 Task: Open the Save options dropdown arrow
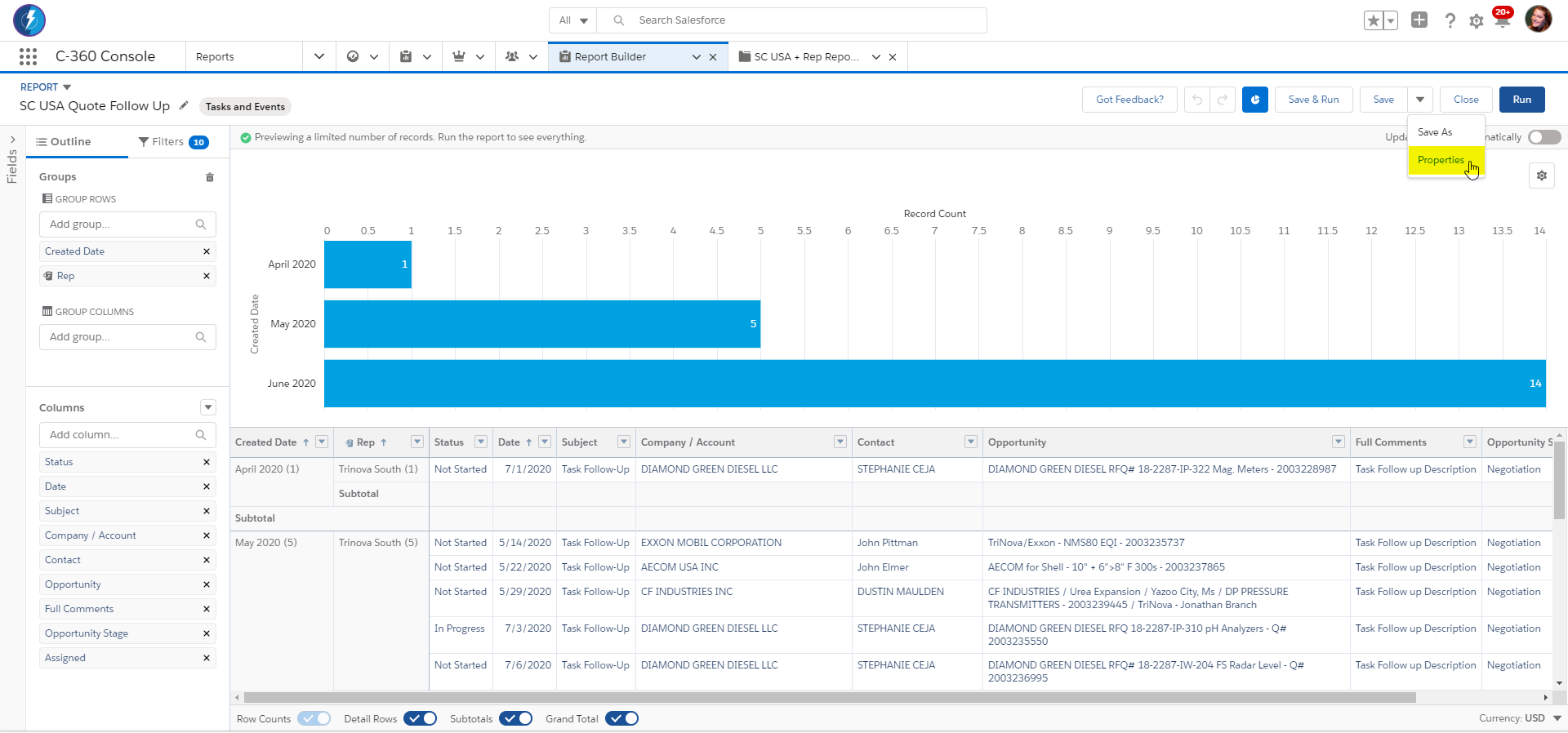(x=1420, y=100)
